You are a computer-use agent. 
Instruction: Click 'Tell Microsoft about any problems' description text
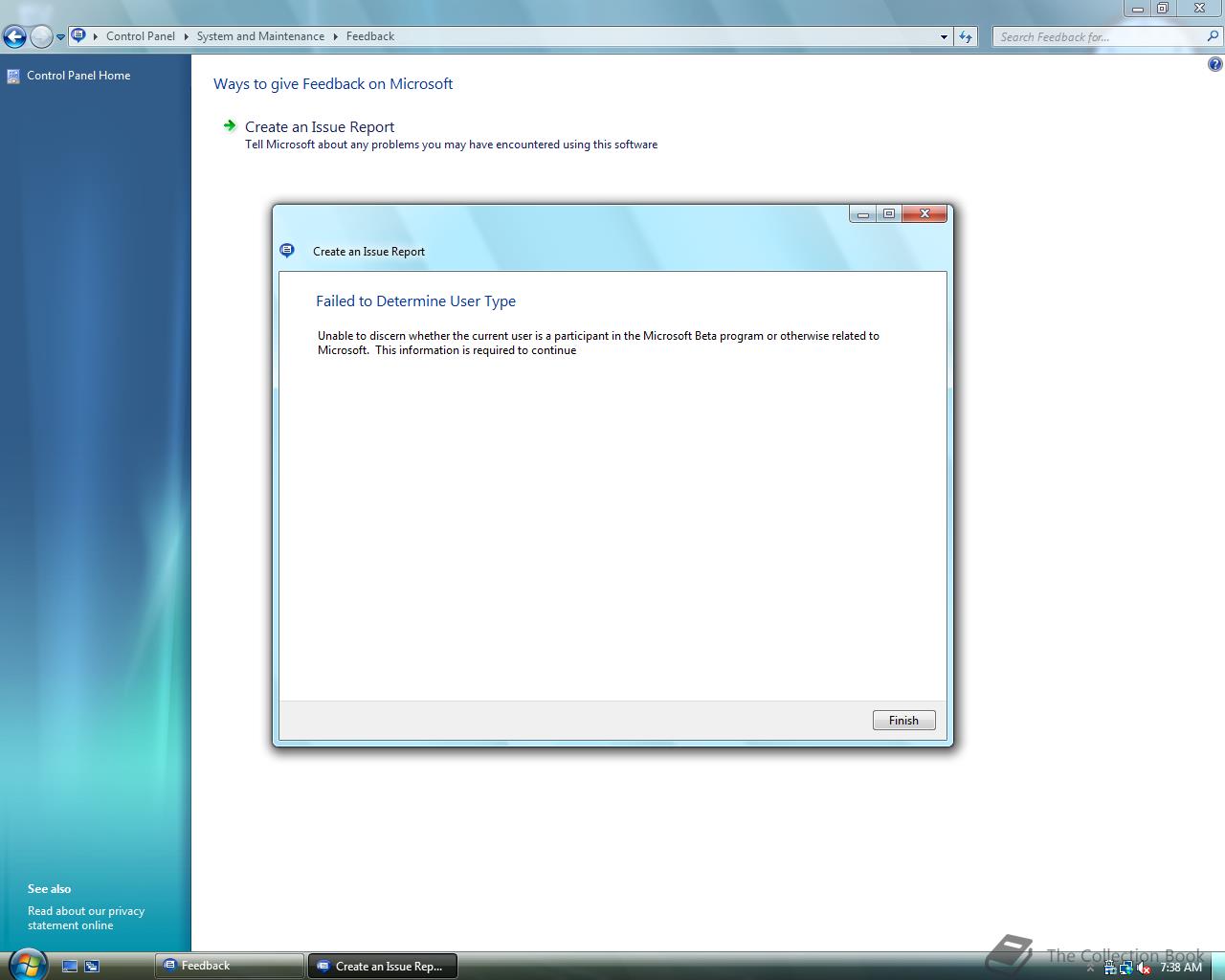(451, 145)
